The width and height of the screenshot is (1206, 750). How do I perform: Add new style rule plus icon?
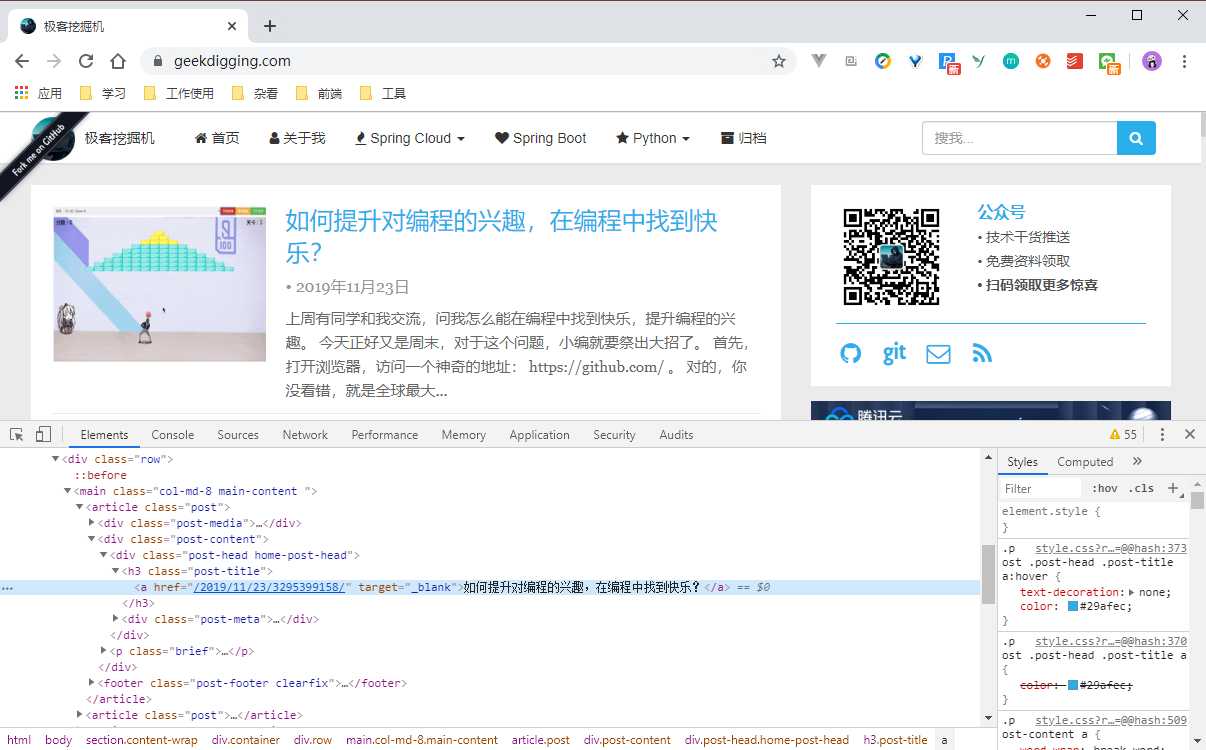1173,488
